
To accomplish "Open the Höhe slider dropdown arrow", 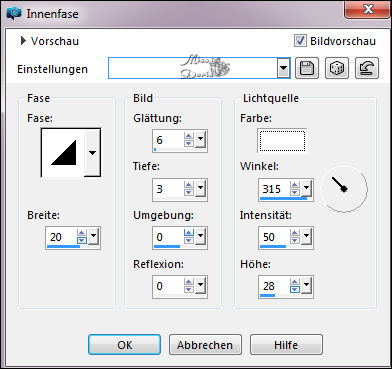I will pos(306,286).
